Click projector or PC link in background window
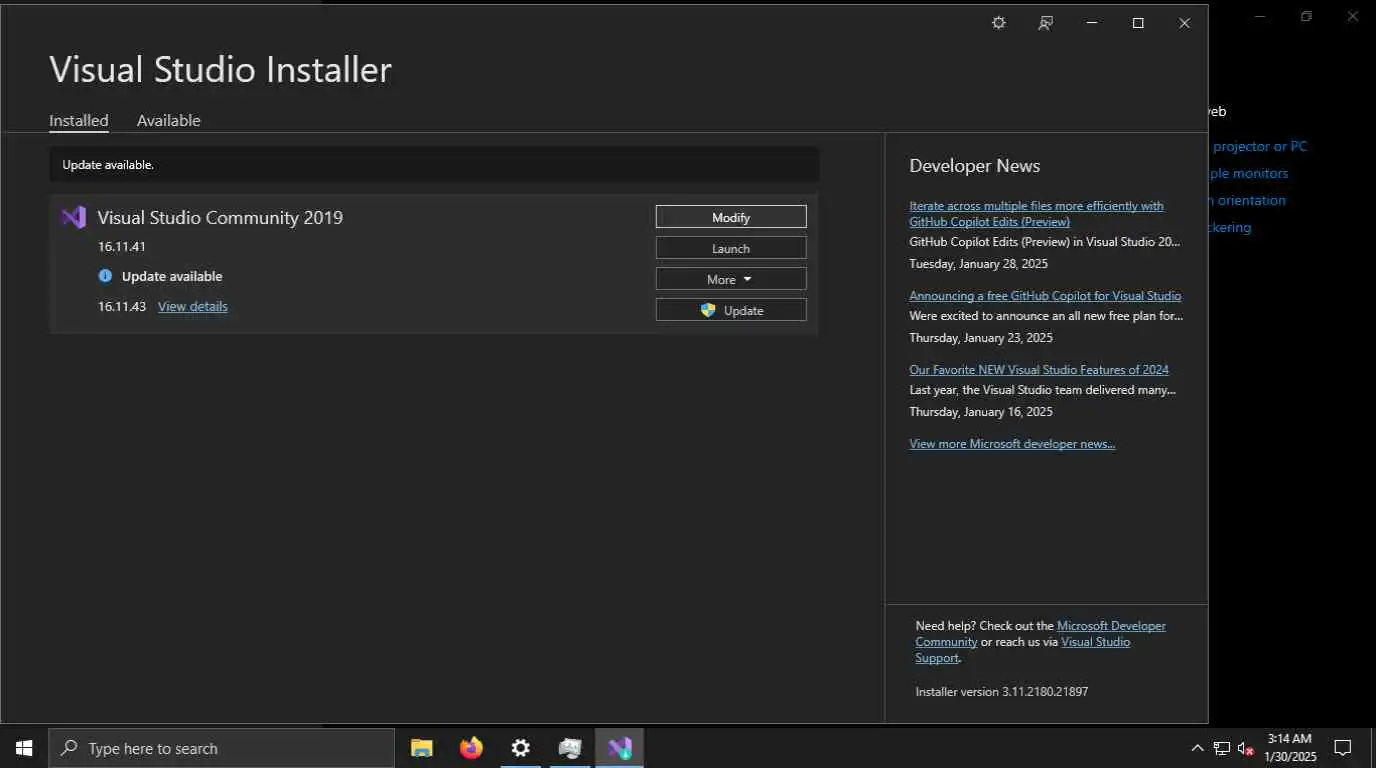This screenshot has width=1376, height=768. coord(1260,146)
